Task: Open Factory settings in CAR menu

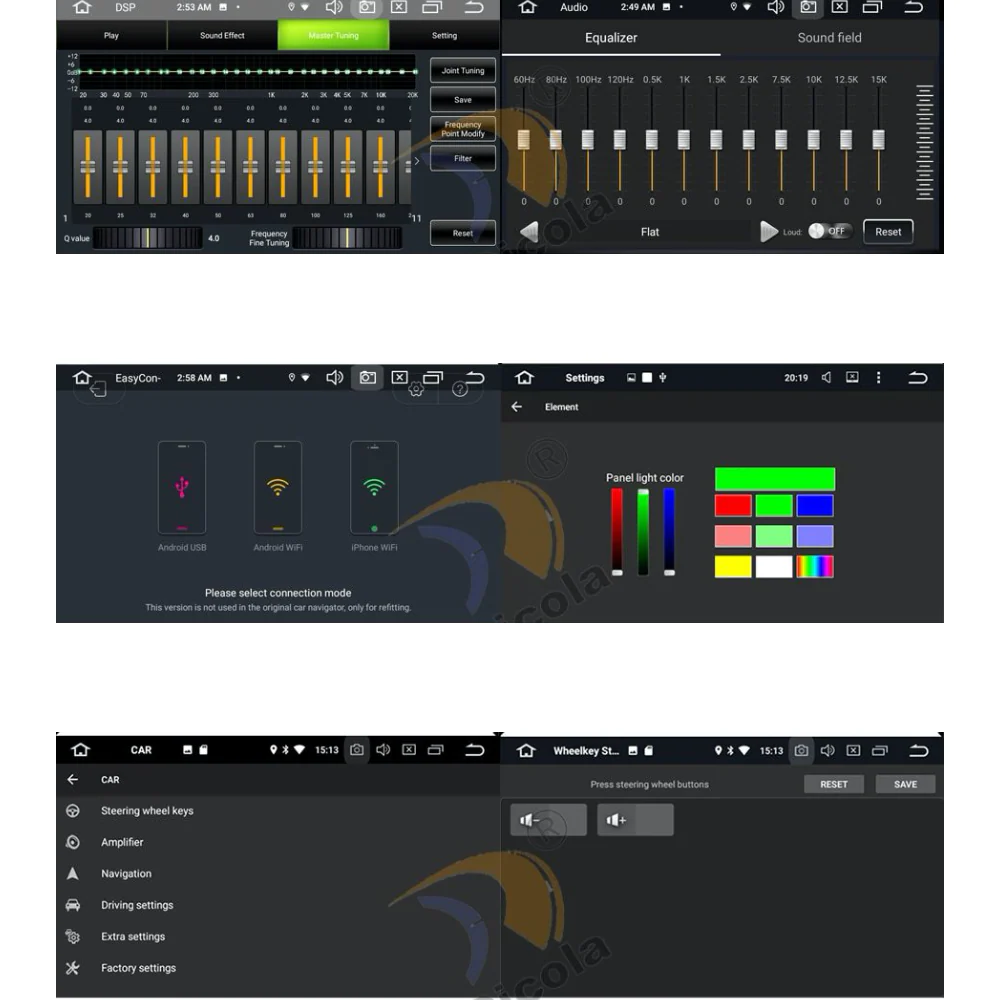Action: pos(278,967)
